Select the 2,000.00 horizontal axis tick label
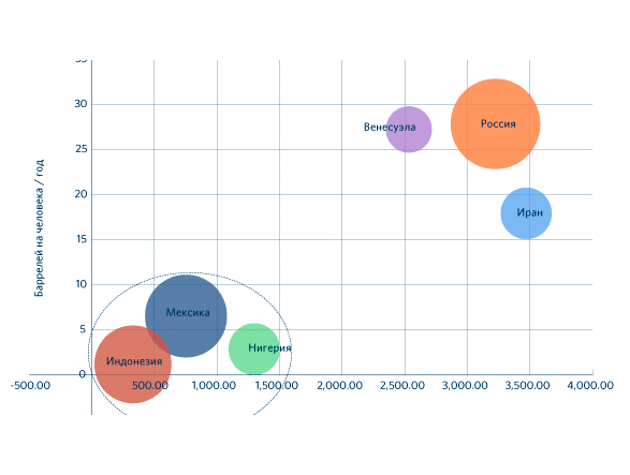Image resolution: width=630 pixels, height=475 pixels. point(339,385)
